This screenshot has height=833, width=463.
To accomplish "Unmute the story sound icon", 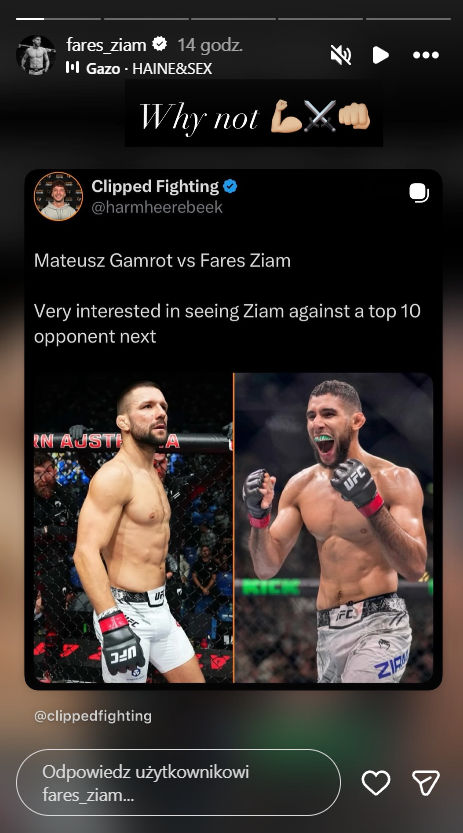I will point(340,55).
